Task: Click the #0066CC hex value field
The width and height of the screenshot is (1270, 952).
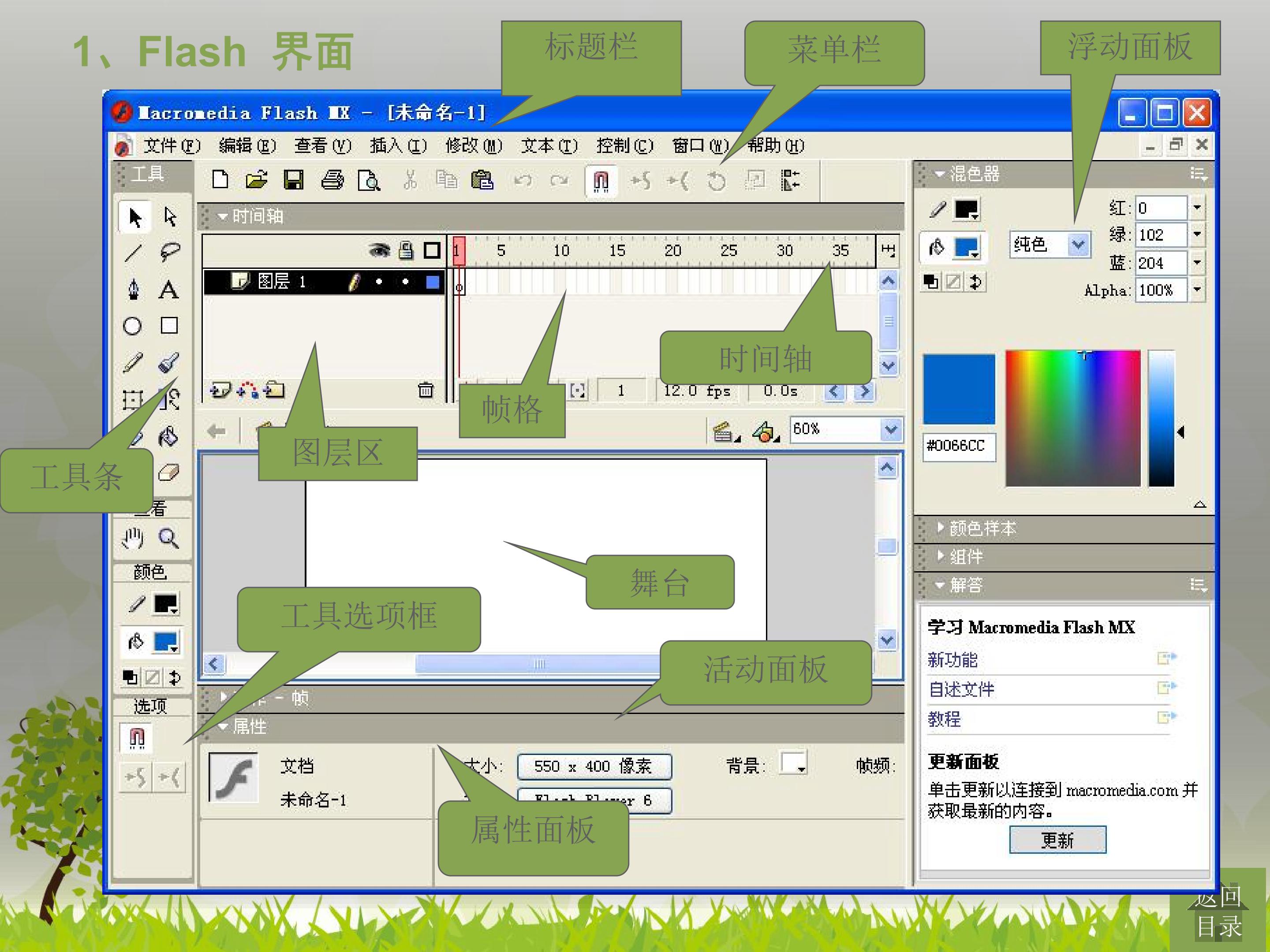Action: [959, 446]
